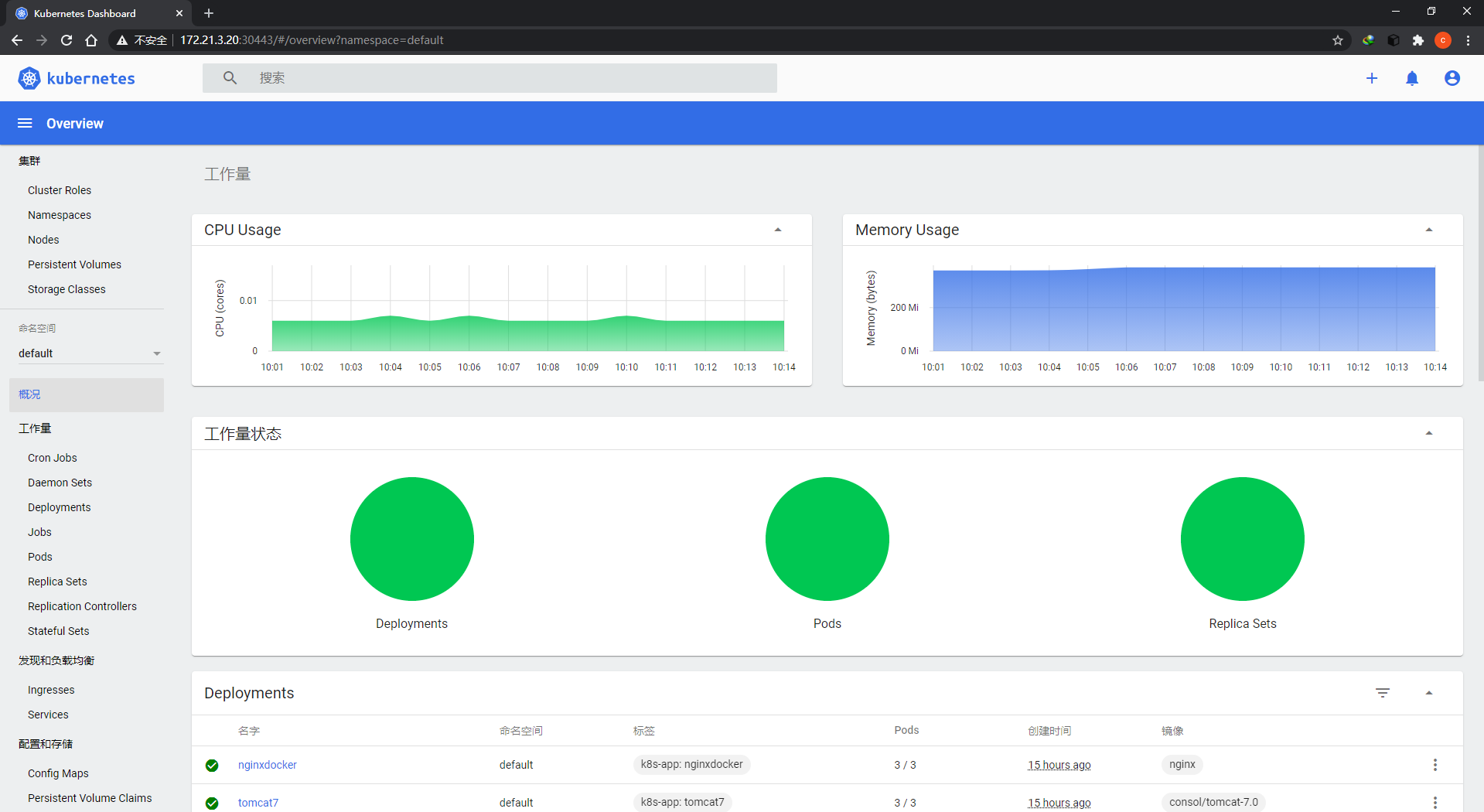Reload the browser page
The width and height of the screenshot is (1484, 812).
coord(67,40)
